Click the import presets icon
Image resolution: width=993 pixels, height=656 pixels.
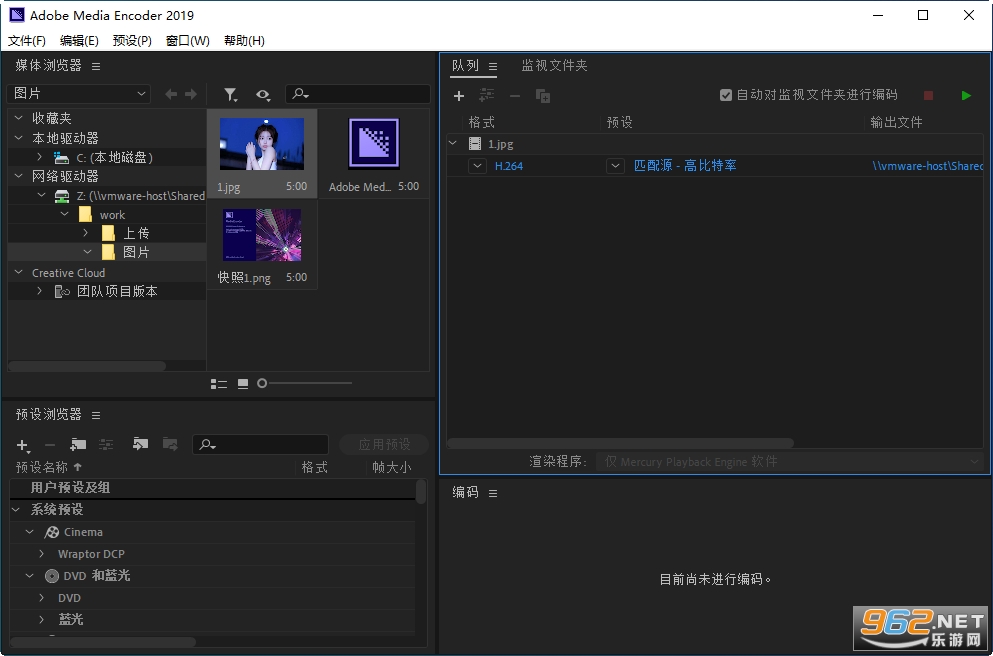[x=140, y=444]
